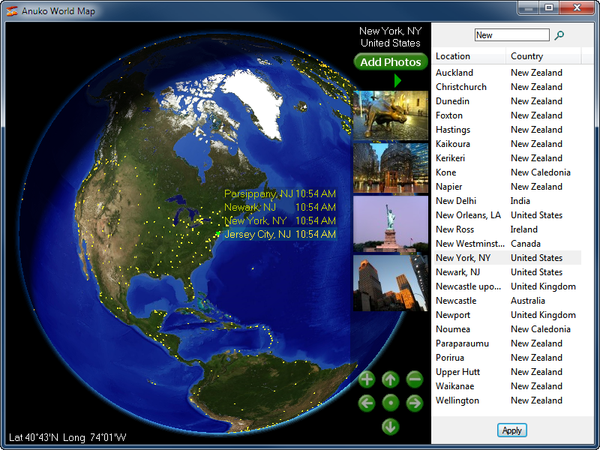Expand photos with the green triangle arrow
The height and width of the screenshot is (450, 600).
coord(397,80)
